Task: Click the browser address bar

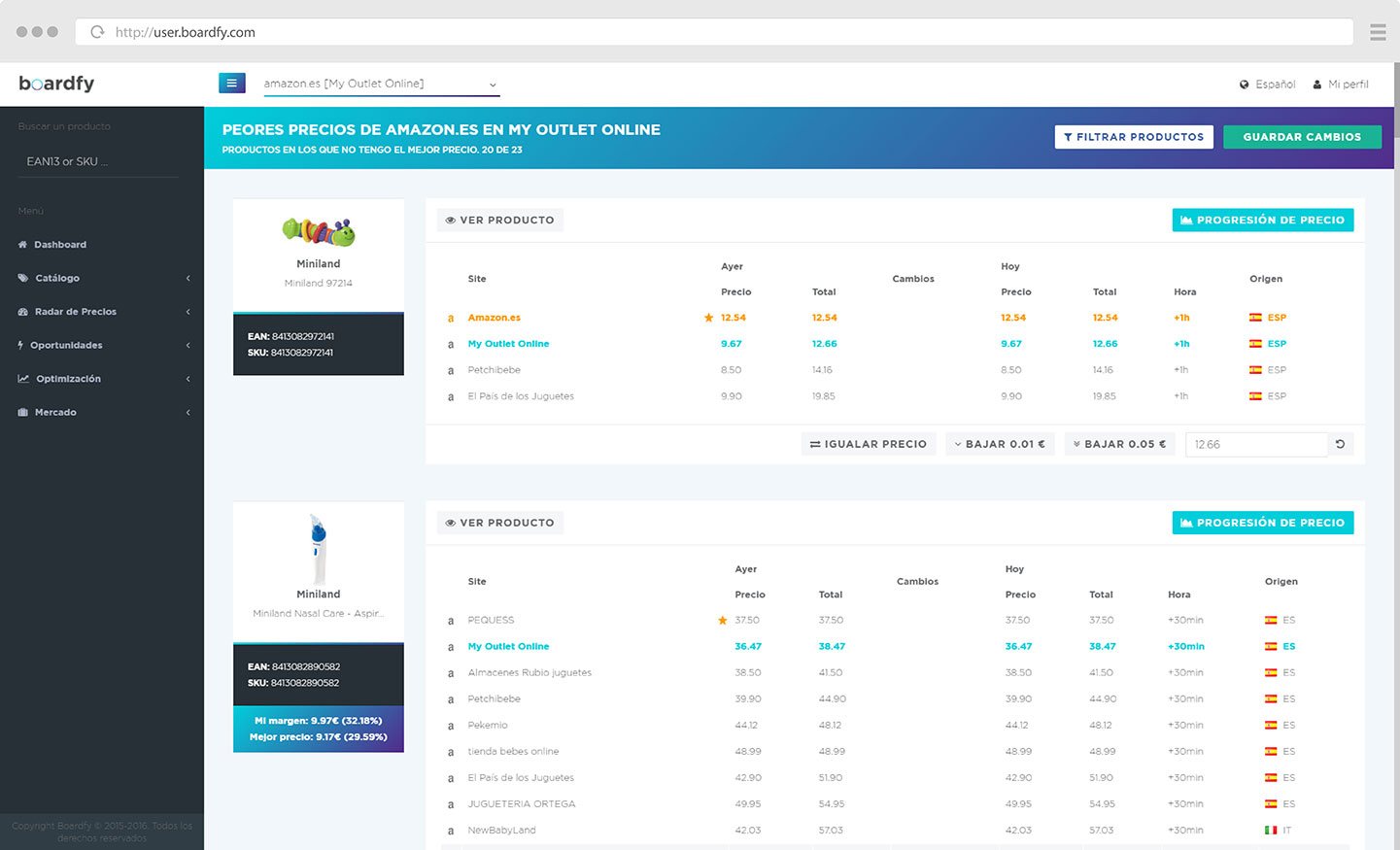Action: pyautogui.click(x=714, y=32)
